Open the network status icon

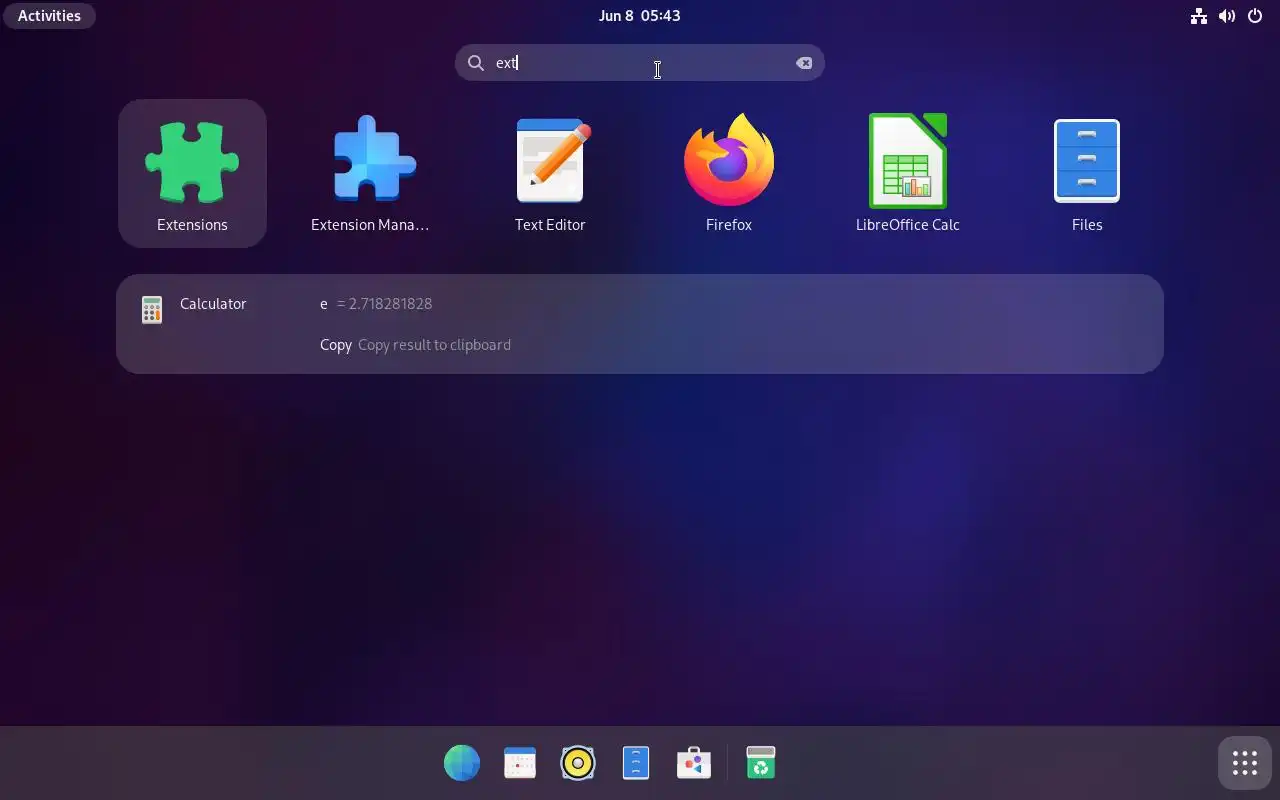coord(1199,16)
